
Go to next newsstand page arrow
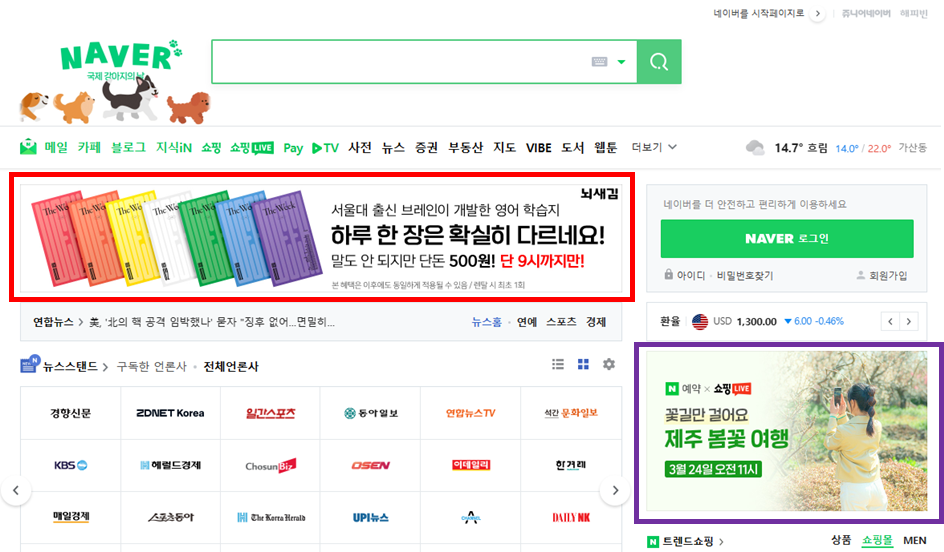[615, 491]
